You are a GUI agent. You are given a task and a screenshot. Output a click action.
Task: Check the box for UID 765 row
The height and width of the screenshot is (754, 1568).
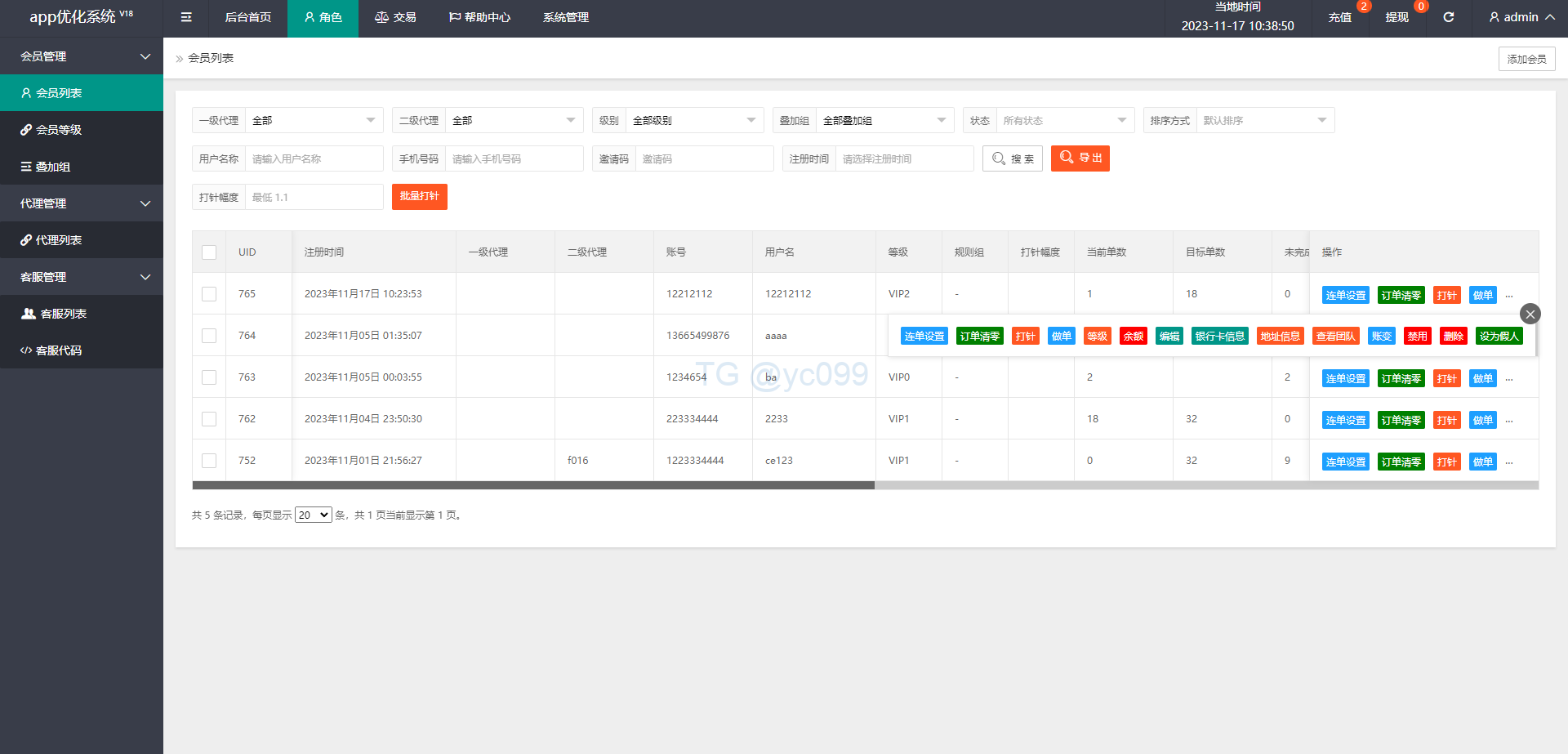click(x=209, y=294)
